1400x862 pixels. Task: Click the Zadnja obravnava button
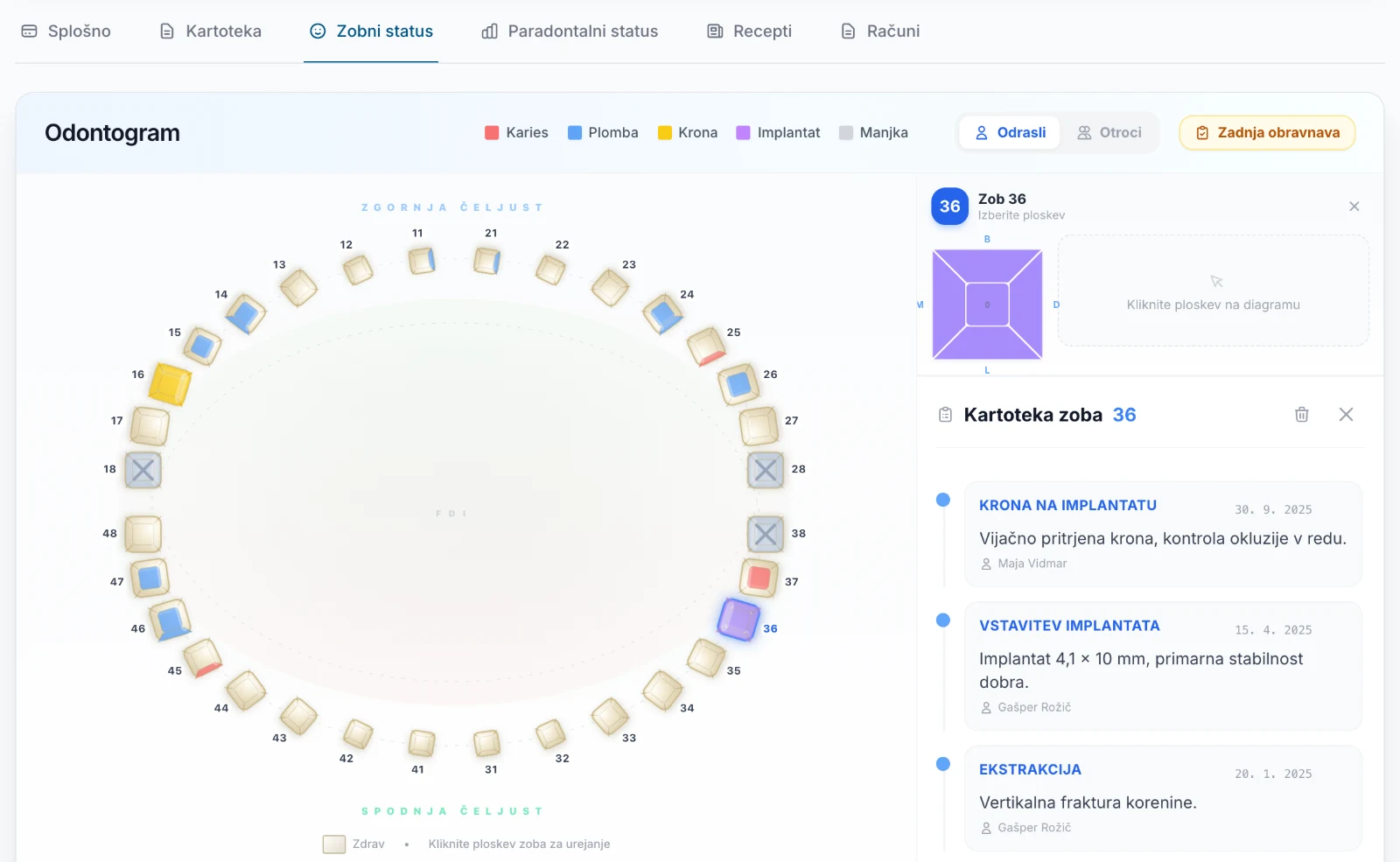(1267, 133)
